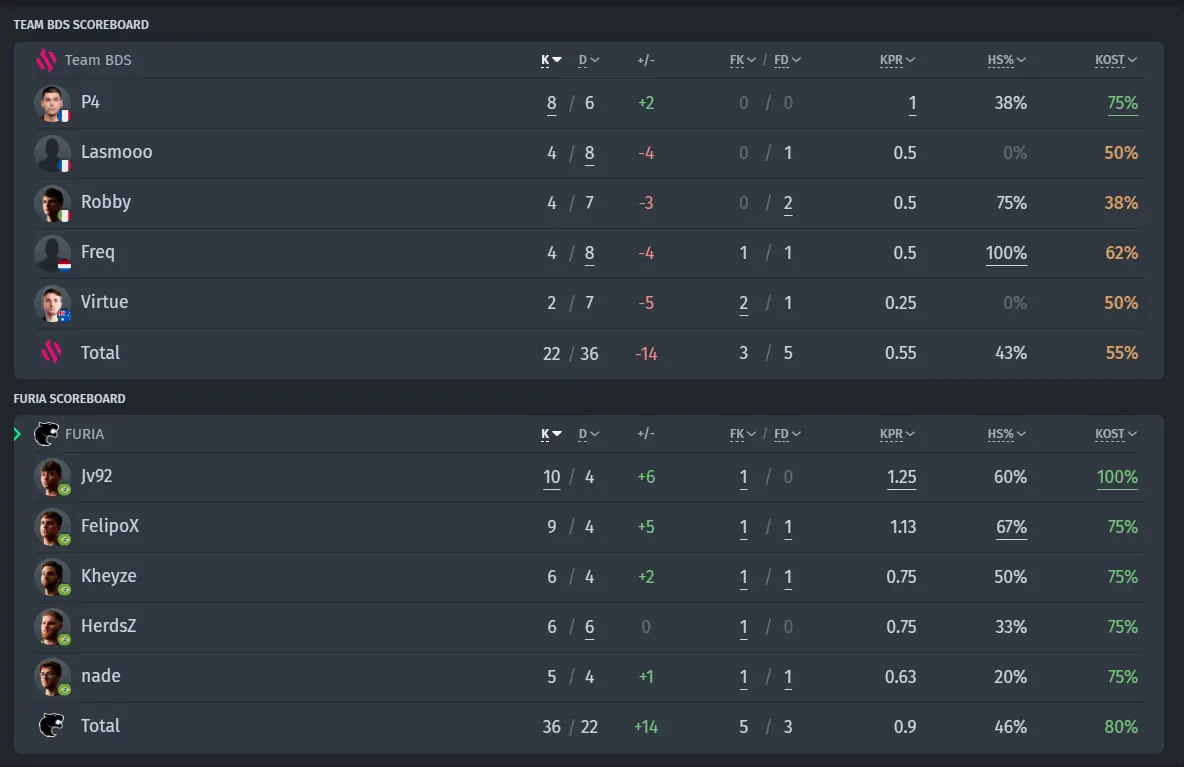Click FelipoX's avatar image
The height and width of the screenshot is (767, 1184).
click(52, 527)
